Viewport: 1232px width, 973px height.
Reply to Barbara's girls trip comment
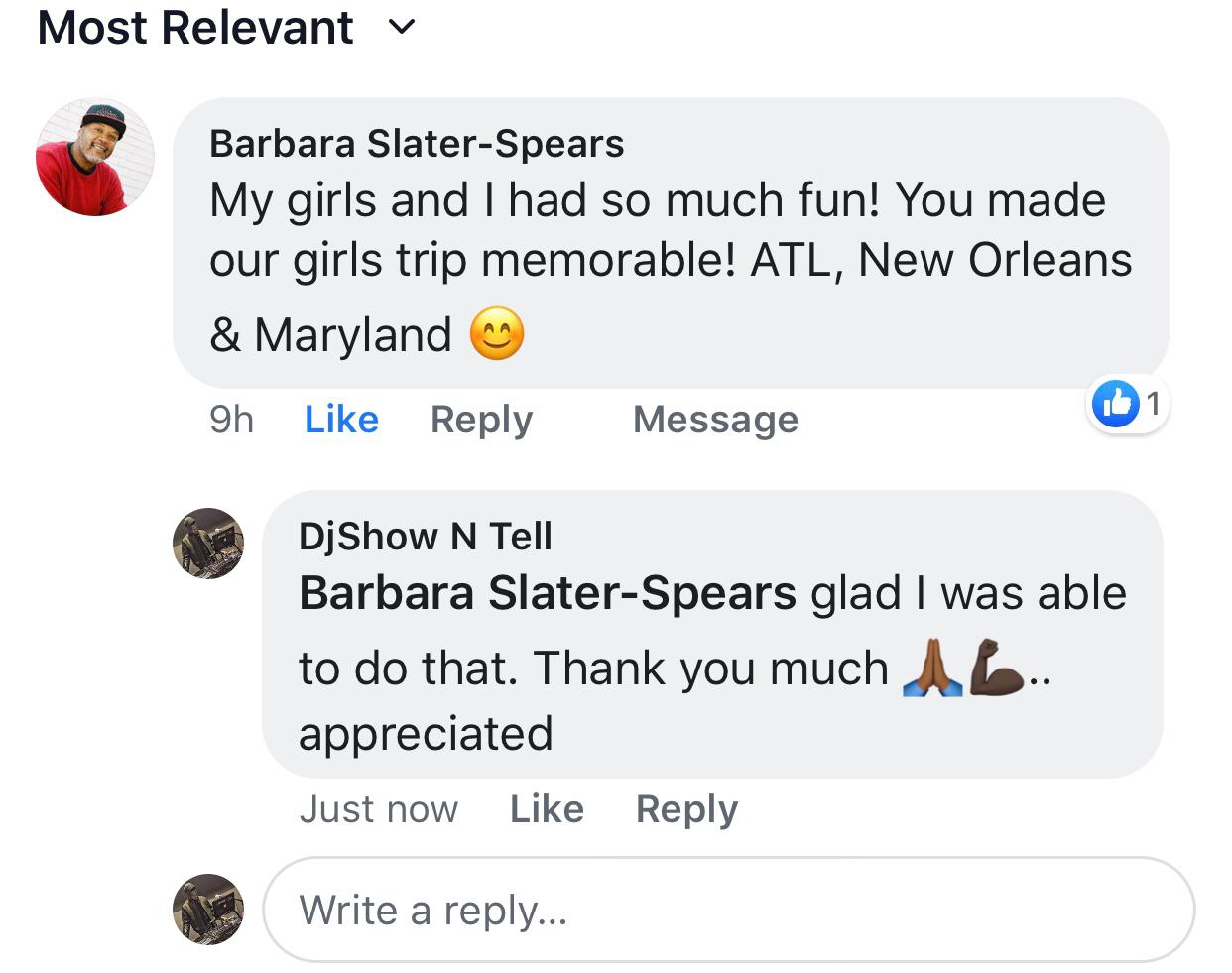tap(481, 420)
